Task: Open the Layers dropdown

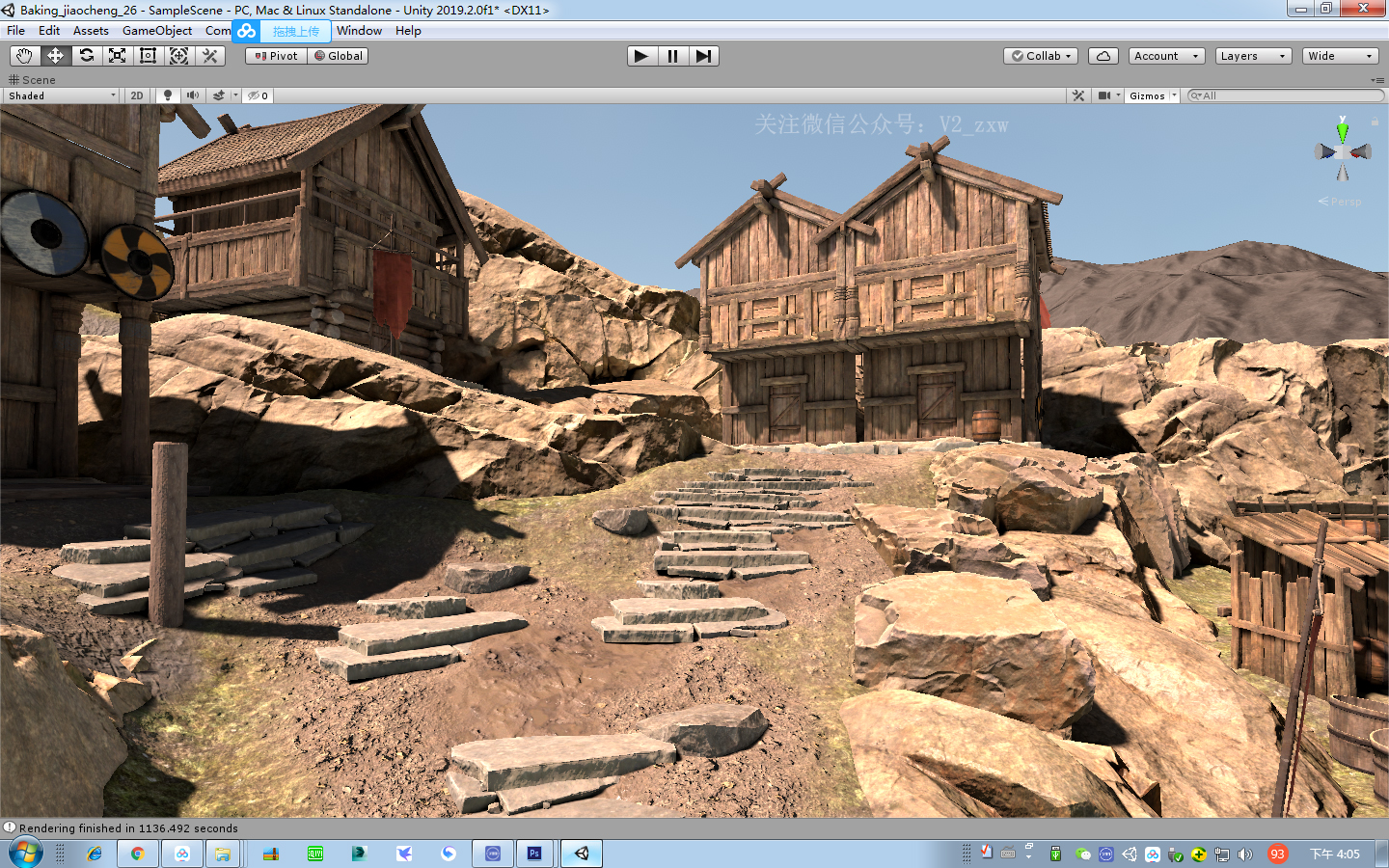Action: tap(1253, 56)
